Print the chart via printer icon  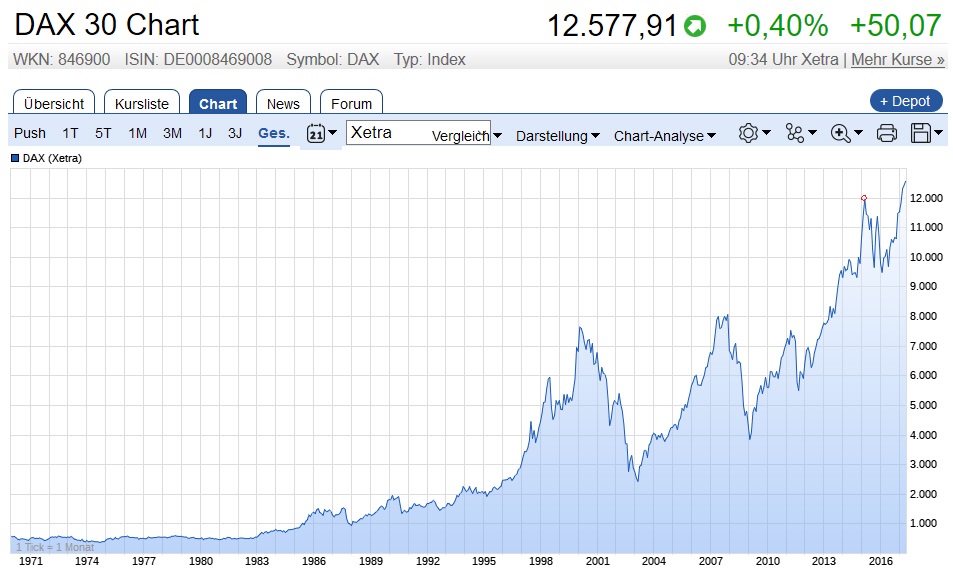(x=887, y=133)
